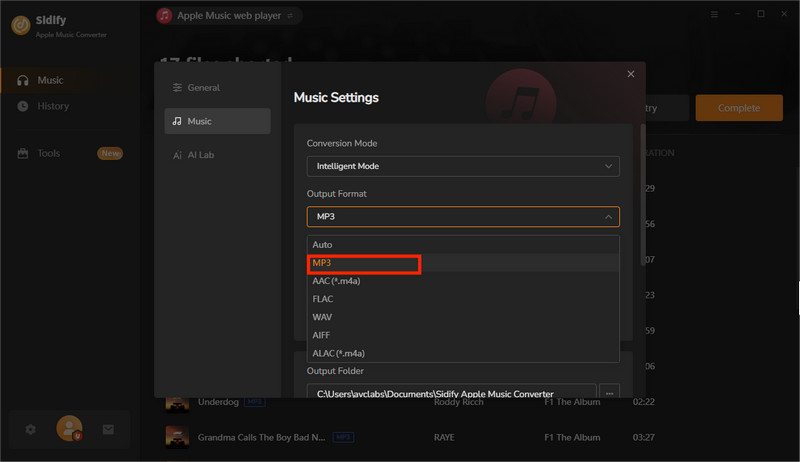This screenshot has height=462, width=800.
Task: Select the Music settings tab
Action: click(x=217, y=121)
